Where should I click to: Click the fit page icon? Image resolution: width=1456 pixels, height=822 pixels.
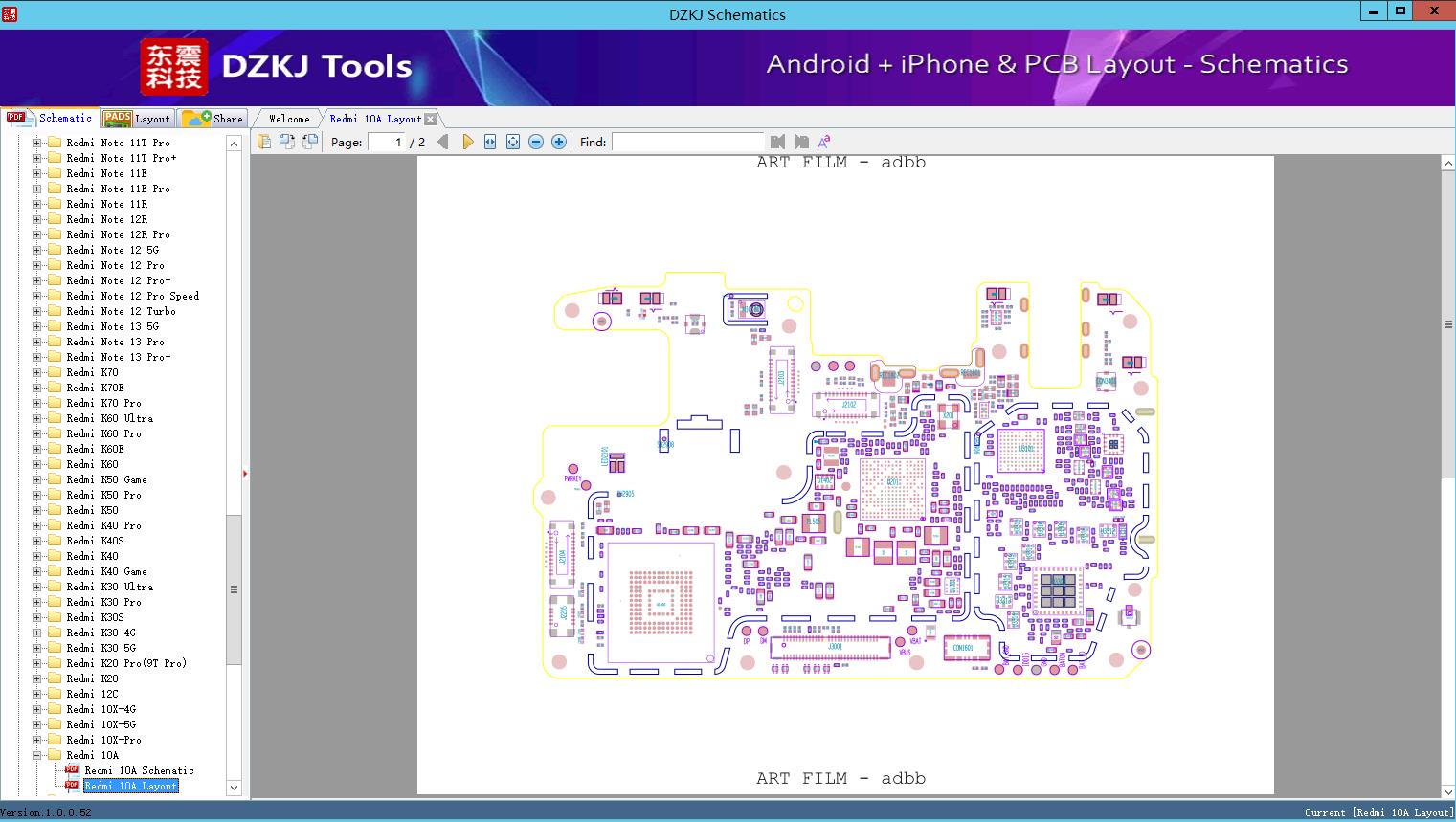pos(513,142)
